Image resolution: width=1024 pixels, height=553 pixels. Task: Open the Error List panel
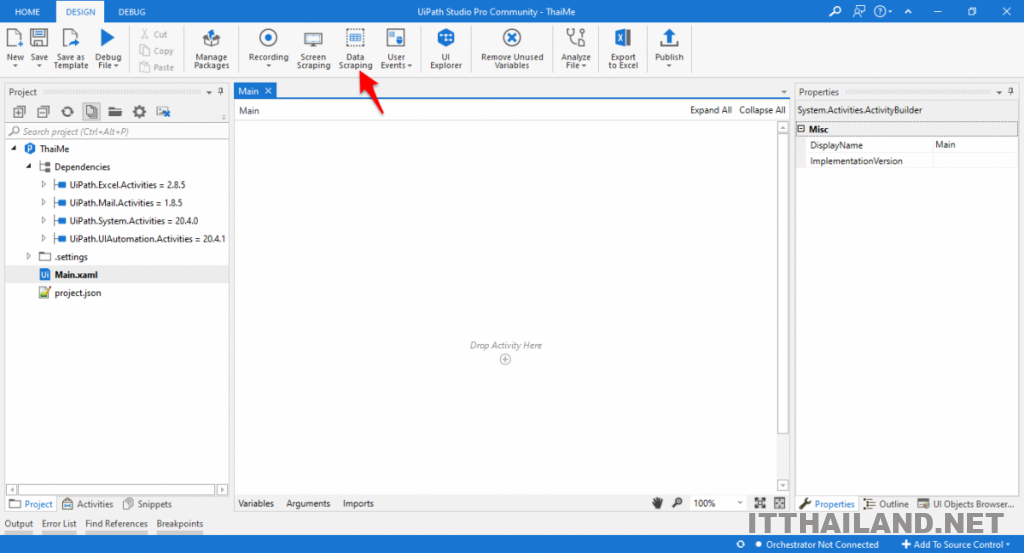pyautogui.click(x=59, y=524)
